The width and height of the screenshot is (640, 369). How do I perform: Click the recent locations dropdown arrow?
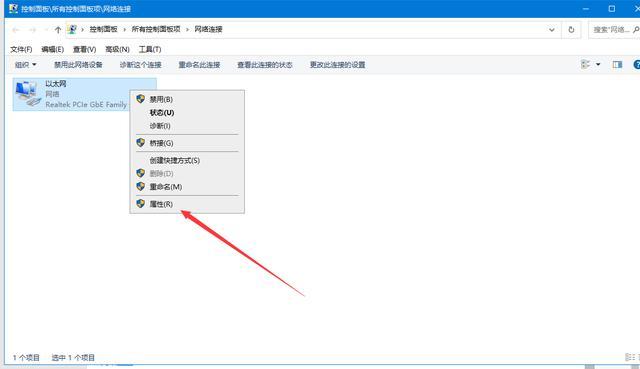(x=46, y=30)
